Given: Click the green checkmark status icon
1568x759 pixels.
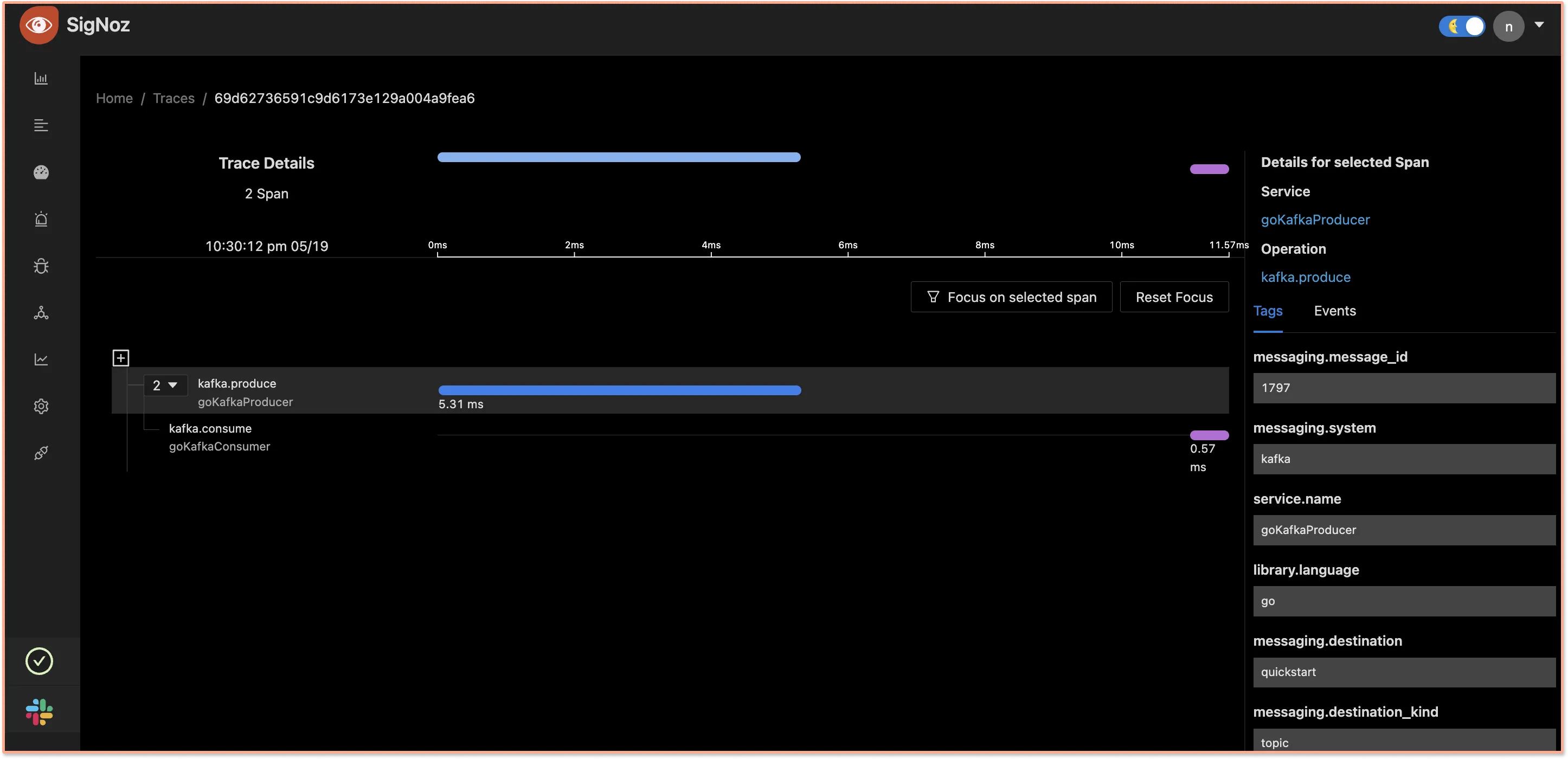Looking at the screenshot, I should [x=40, y=661].
